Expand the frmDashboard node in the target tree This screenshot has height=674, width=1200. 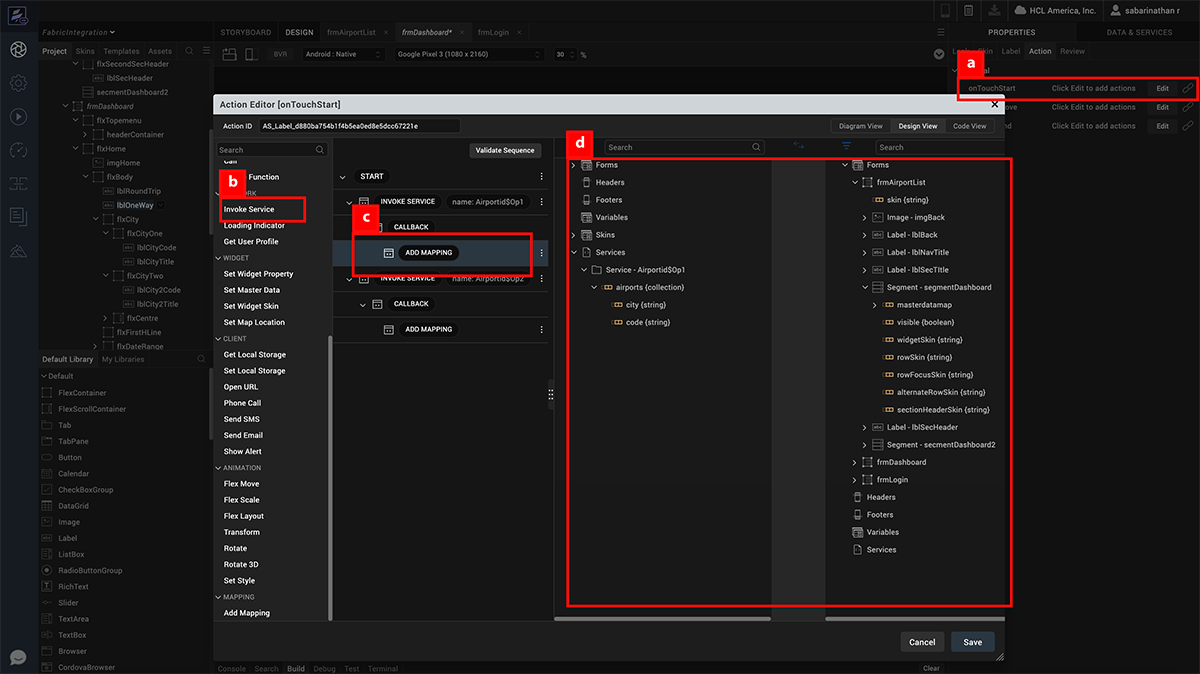pos(855,462)
